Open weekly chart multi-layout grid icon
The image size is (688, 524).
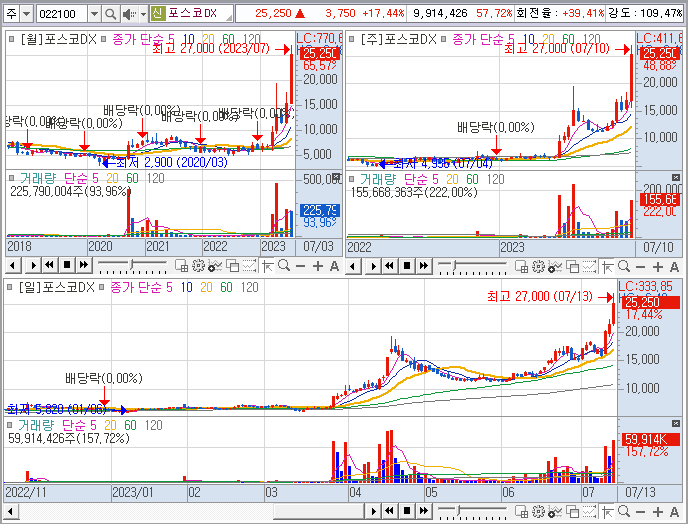[x=521, y=266]
